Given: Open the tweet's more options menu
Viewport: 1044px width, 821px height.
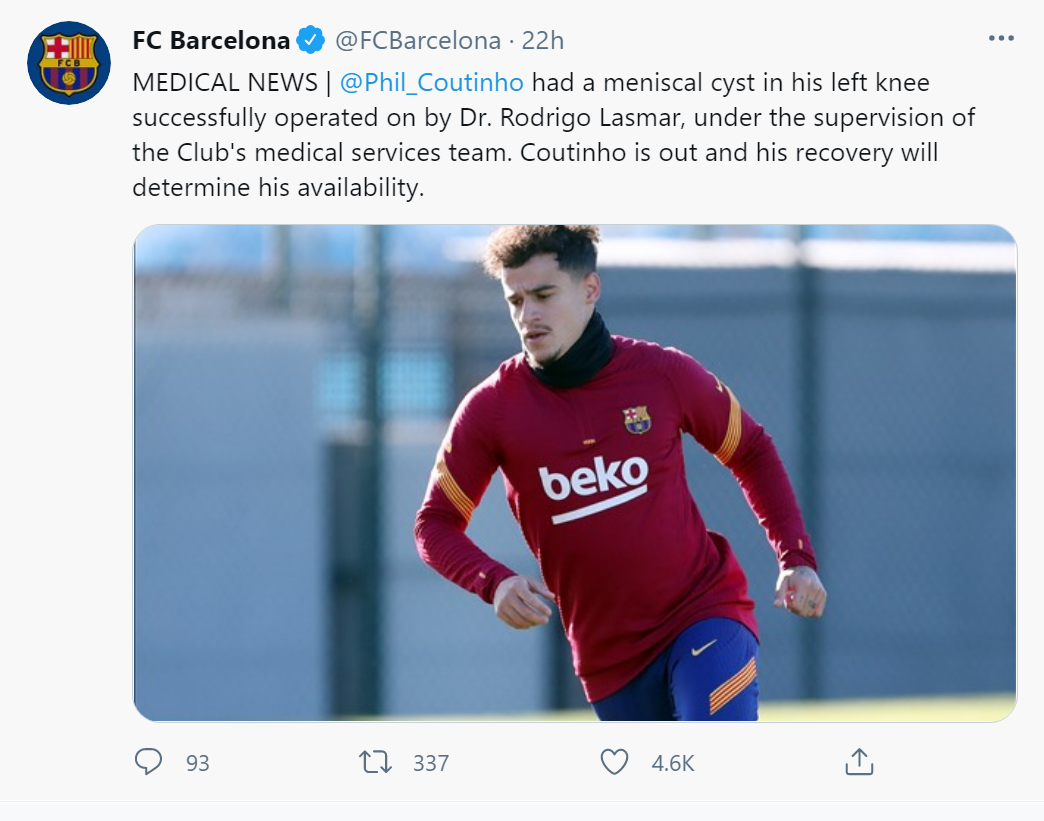Looking at the screenshot, I should [1000, 39].
